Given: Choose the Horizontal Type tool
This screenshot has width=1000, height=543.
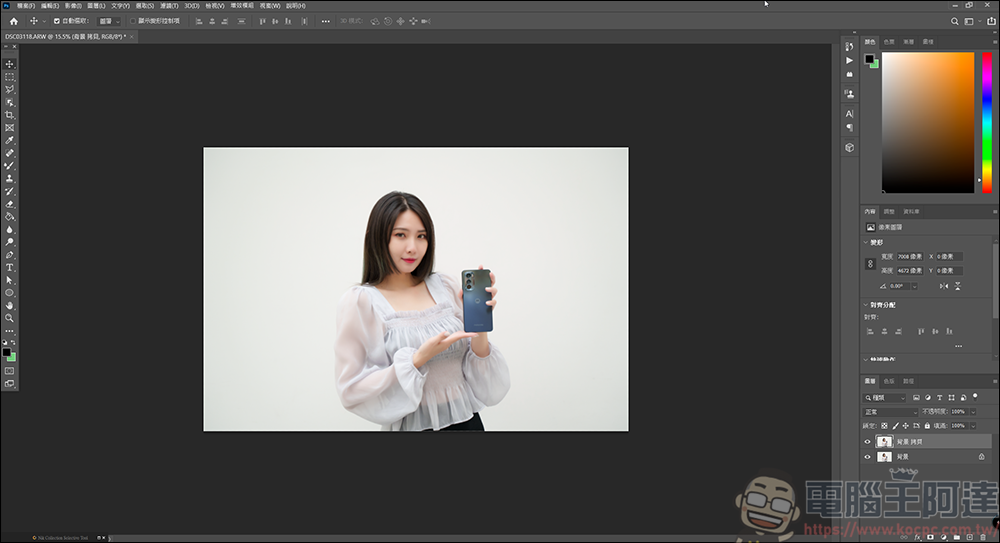Looking at the screenshot, I should 10,267.
